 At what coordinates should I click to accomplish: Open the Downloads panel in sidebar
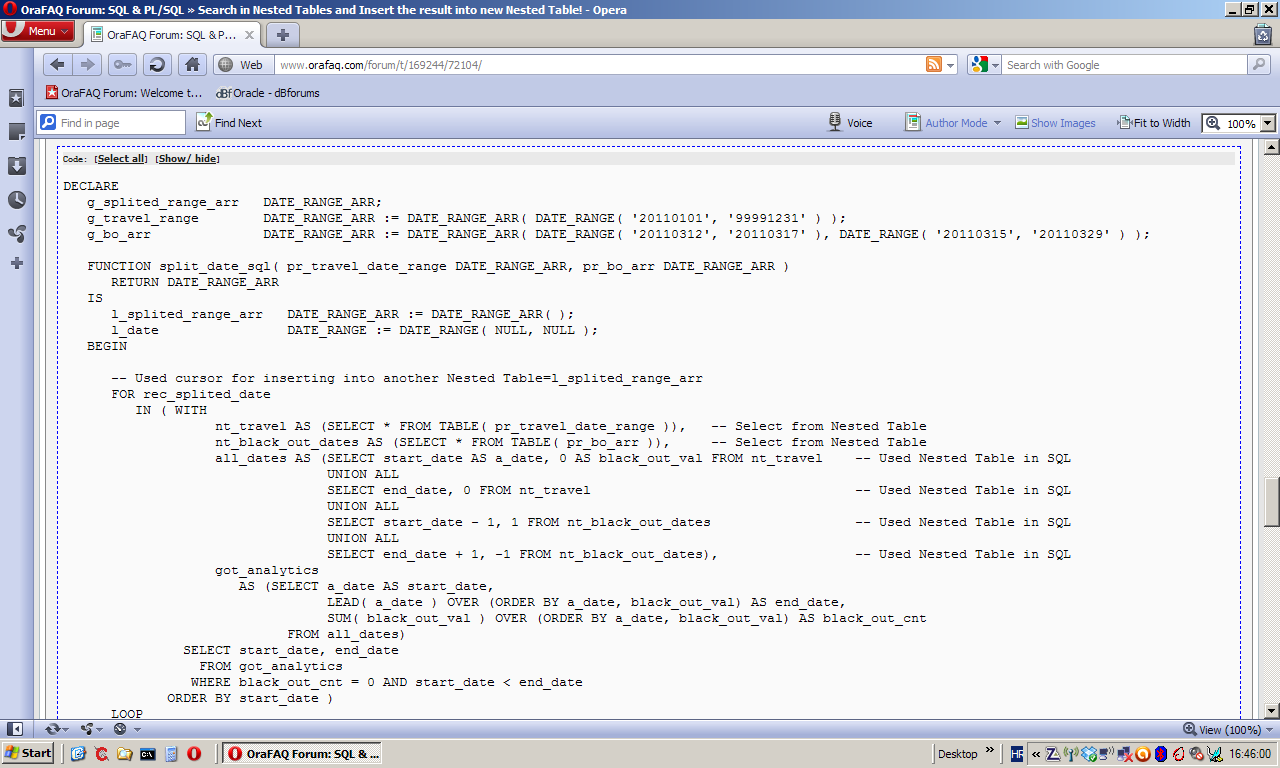pyautogui.click(x=16, y=165)
